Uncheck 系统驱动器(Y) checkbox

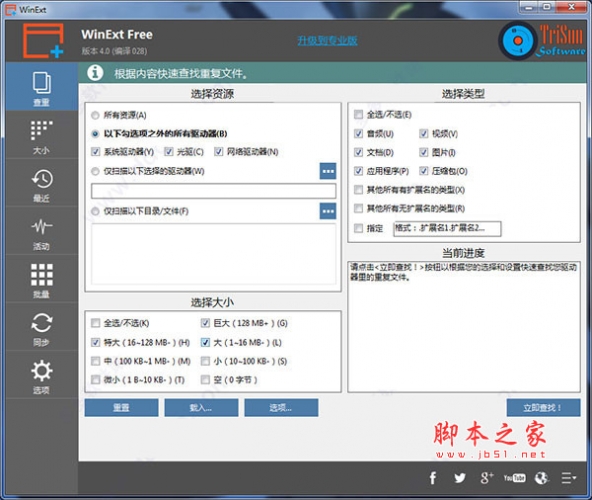tap(96, 152)
